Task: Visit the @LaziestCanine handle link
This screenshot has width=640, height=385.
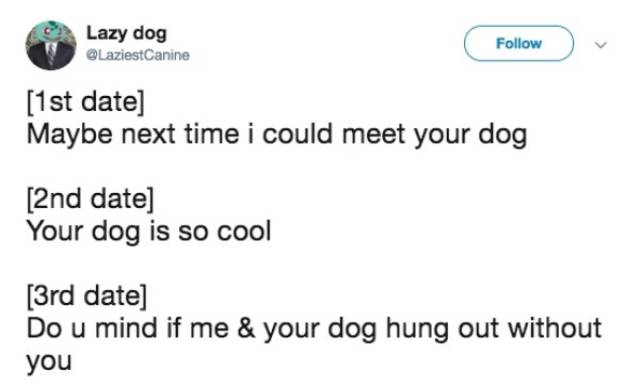Action: click(138, 55)
